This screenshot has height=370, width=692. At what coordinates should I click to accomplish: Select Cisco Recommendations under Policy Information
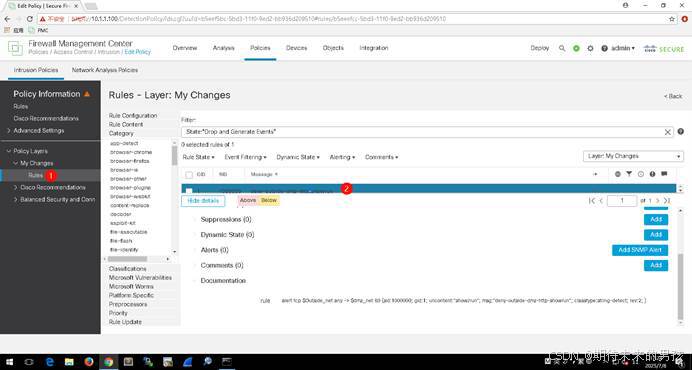point(46,119)
